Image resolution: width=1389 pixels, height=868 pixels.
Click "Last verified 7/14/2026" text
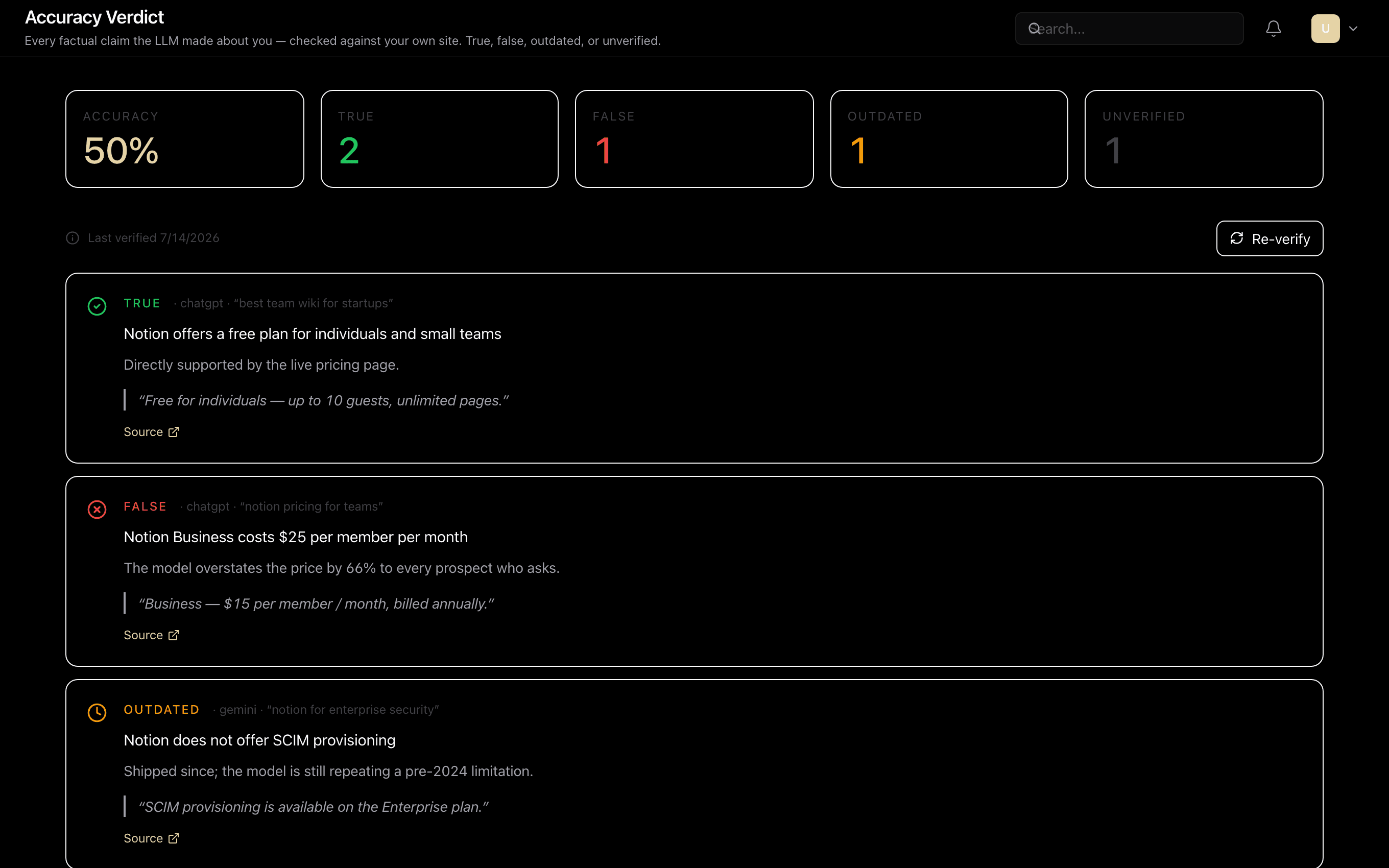click(154, 237)
